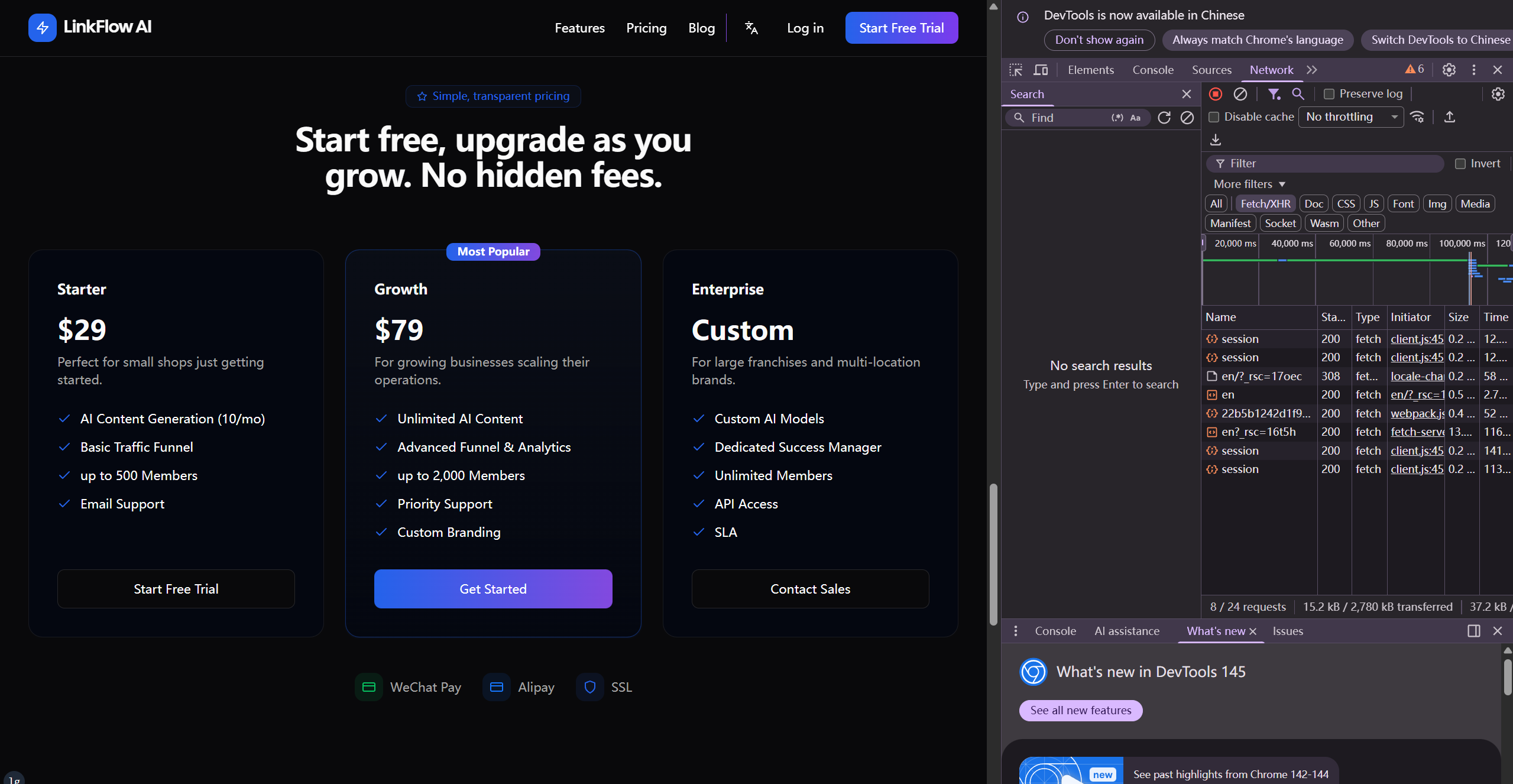Switch to the Elements tab

1091,70
